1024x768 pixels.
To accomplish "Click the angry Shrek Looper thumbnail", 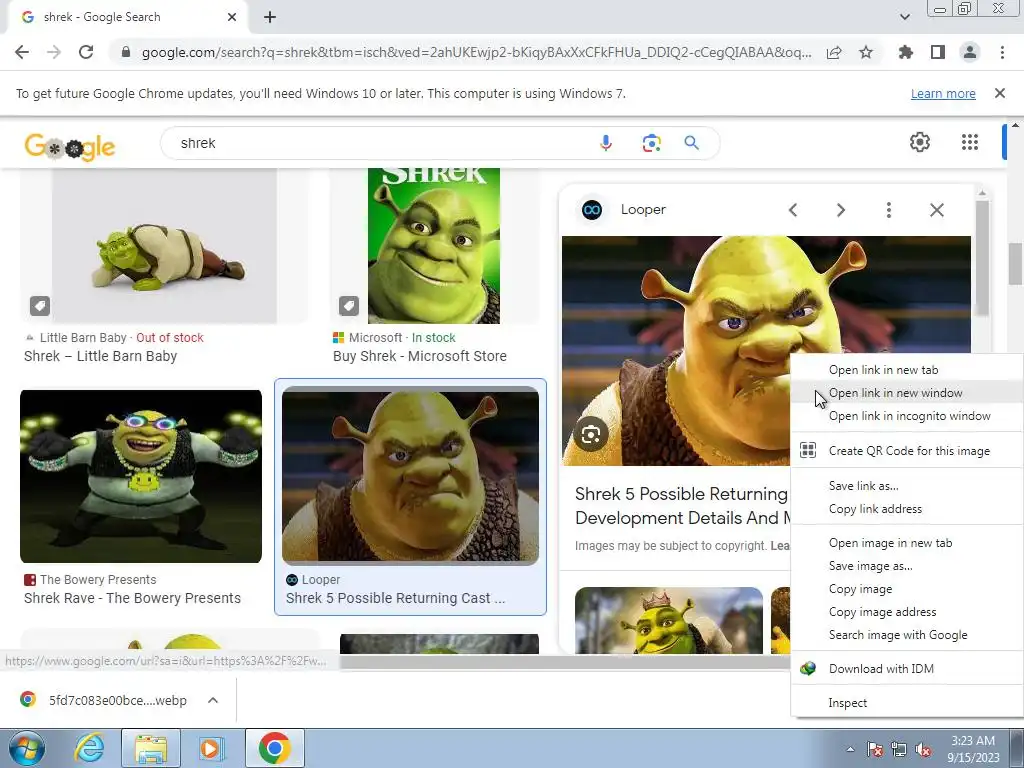I will click(x=410, y=475).
